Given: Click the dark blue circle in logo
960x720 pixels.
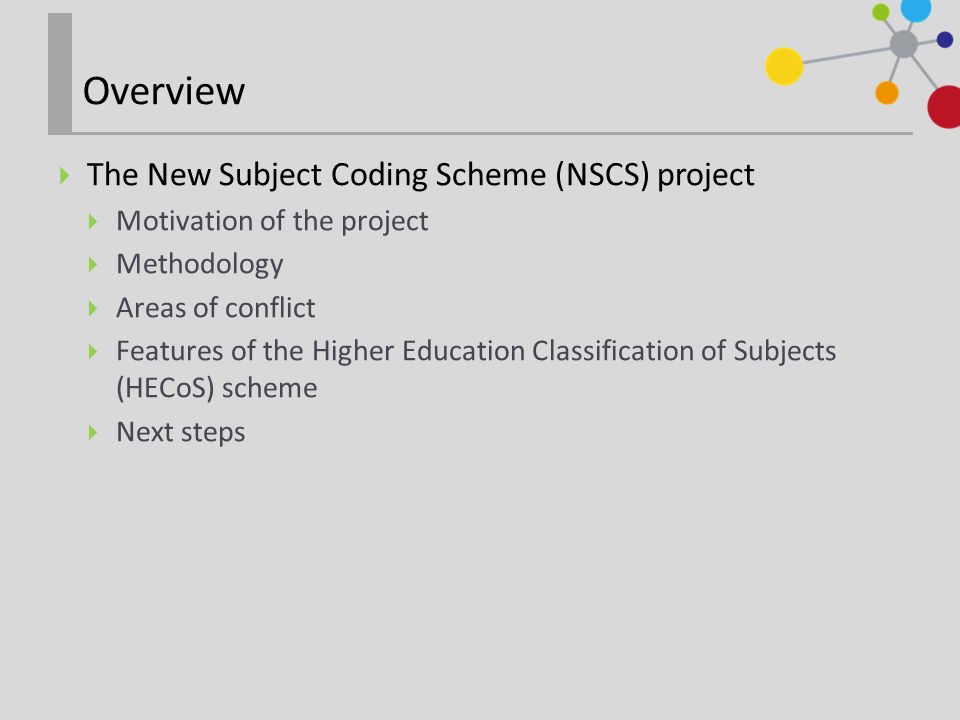Looking at the screenshot, I should [945, 40].
